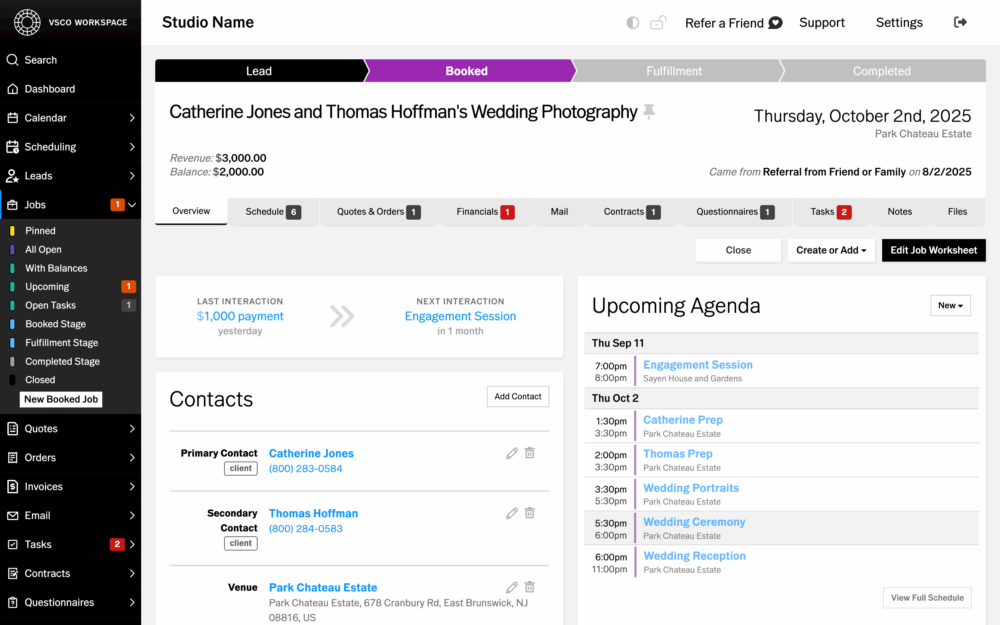This screenshot has width=1000, height=625.
Task: Open Search from the sidebar magnifier
Action: tap(13, 60)
